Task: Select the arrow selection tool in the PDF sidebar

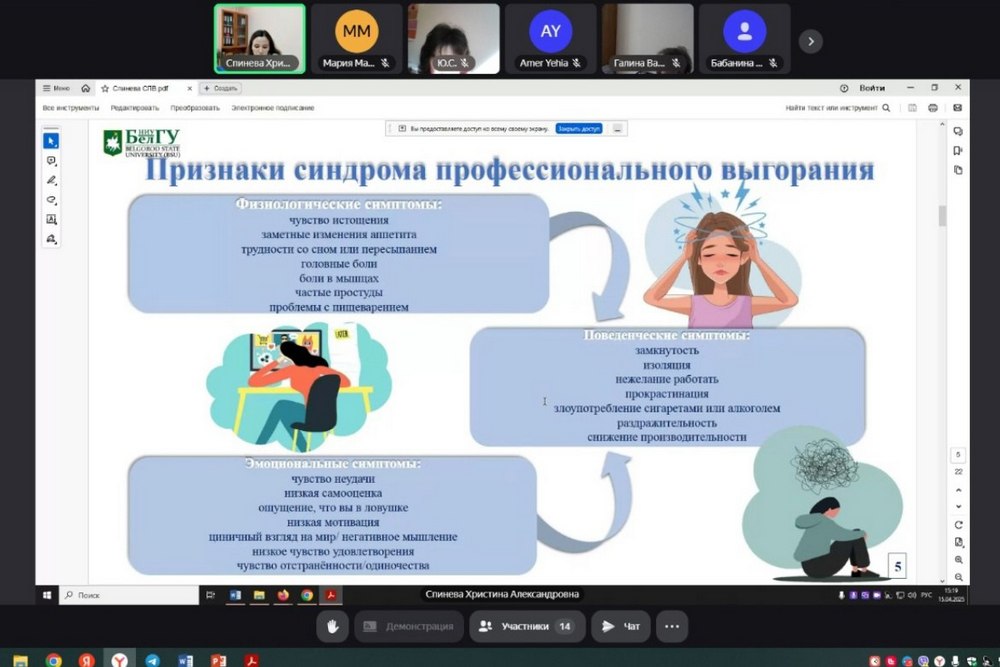Action: [51, 141]
